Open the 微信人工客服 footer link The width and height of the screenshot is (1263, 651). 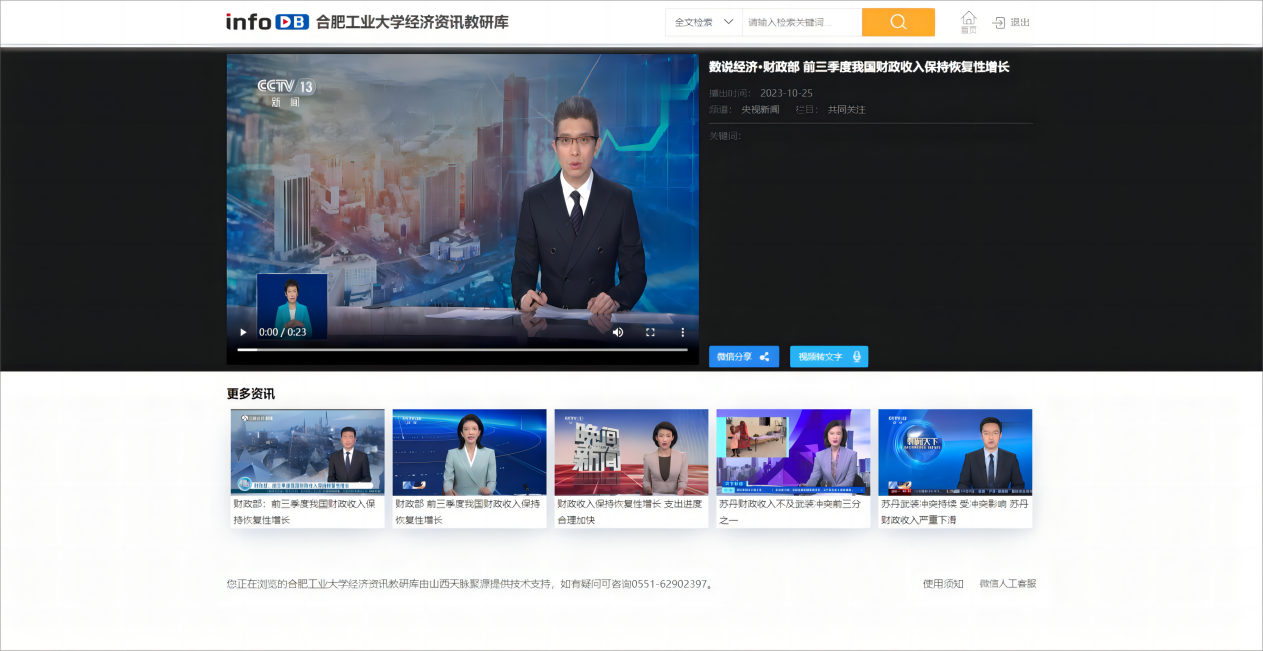(1007, 584)
